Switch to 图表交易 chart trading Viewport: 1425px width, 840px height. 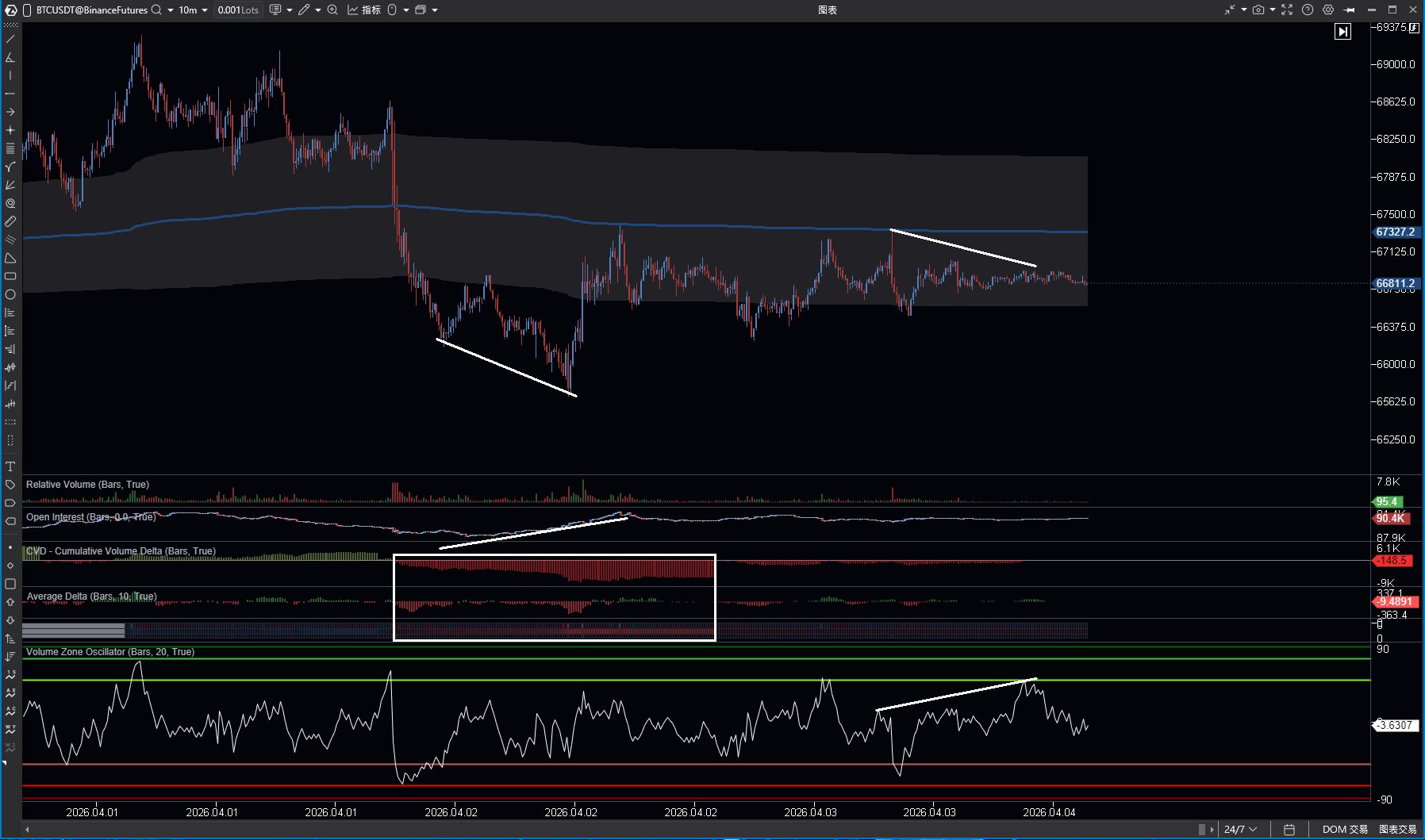1397,829
